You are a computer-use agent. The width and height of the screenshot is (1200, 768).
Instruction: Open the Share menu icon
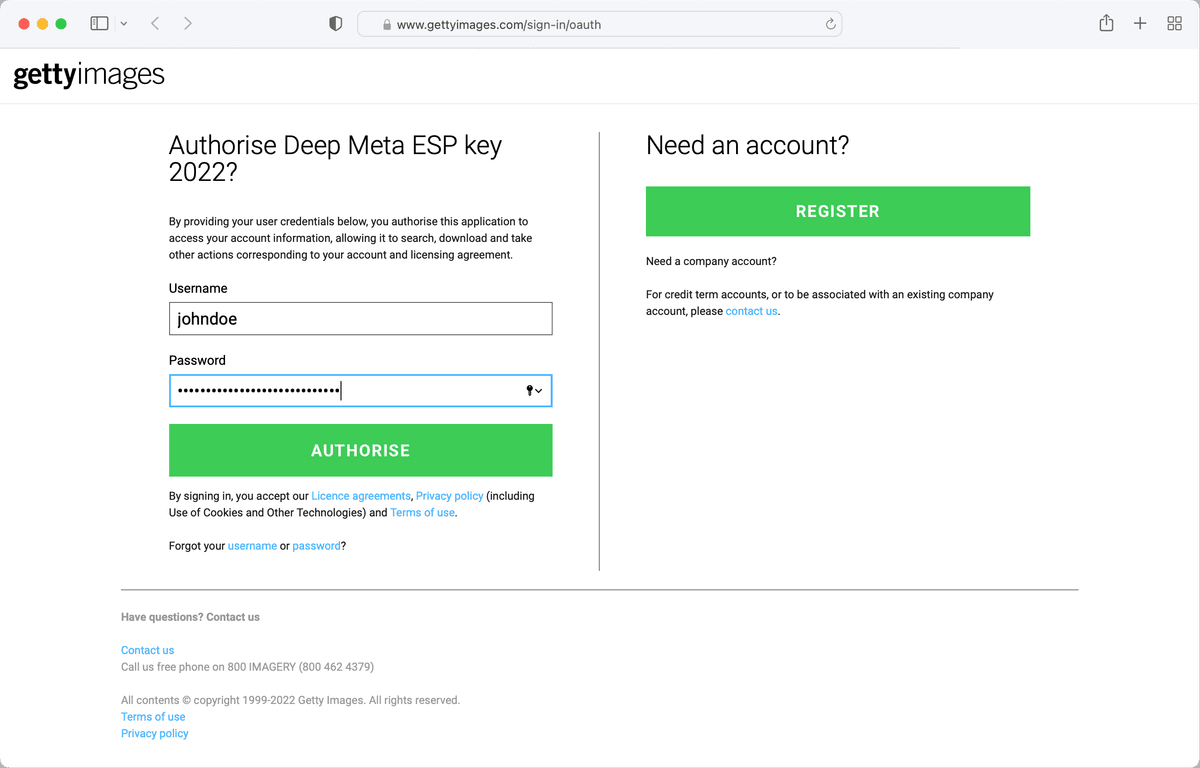[x=1106, y=23]
